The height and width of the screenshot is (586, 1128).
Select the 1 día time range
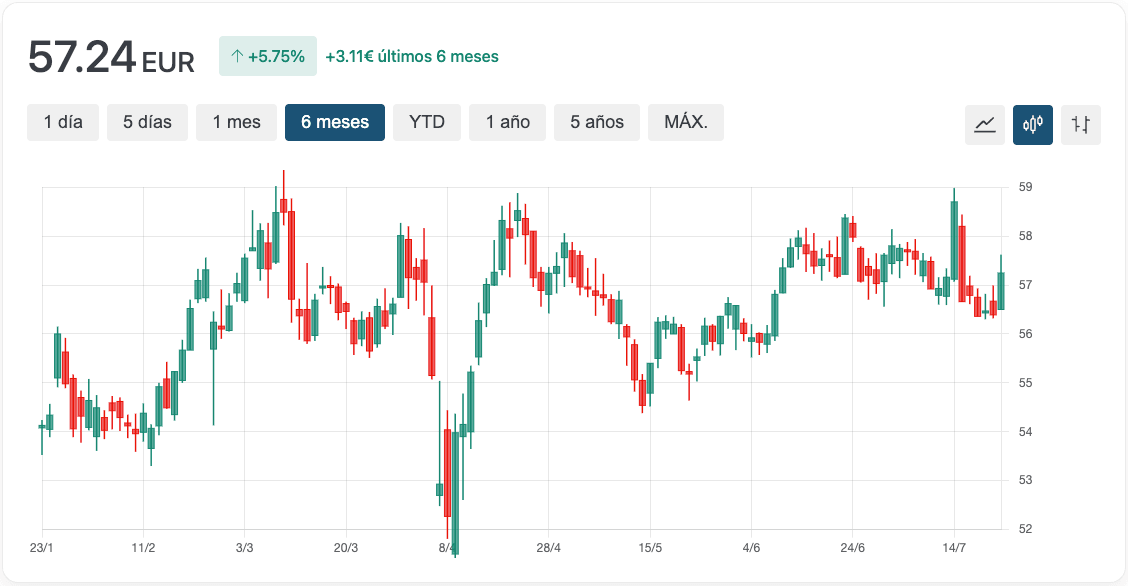[x=63, y=122]
